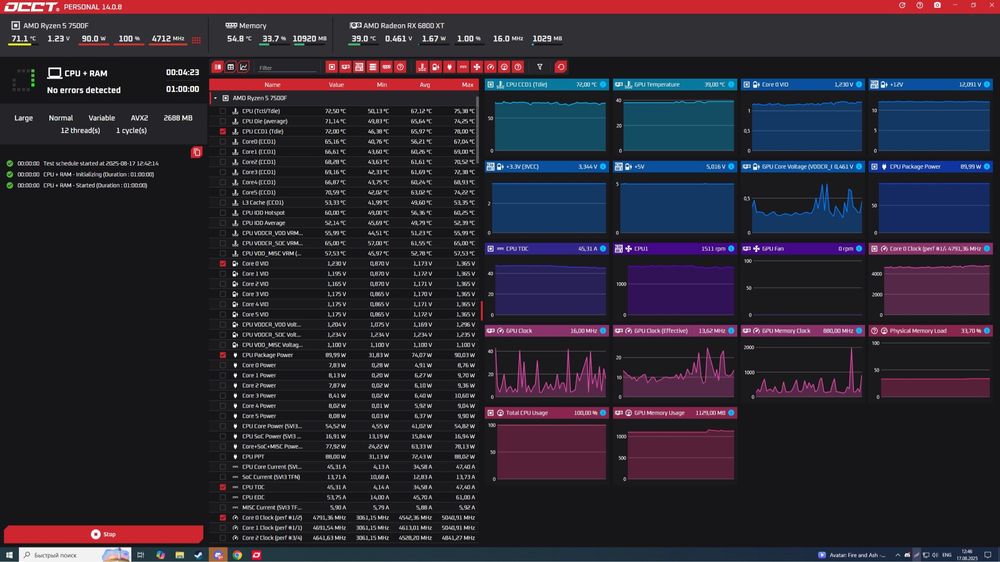Viewport: 1000px width, 562px height.
Task: Filter sensors by voltage type icon
Action: (x=436, y=67)
